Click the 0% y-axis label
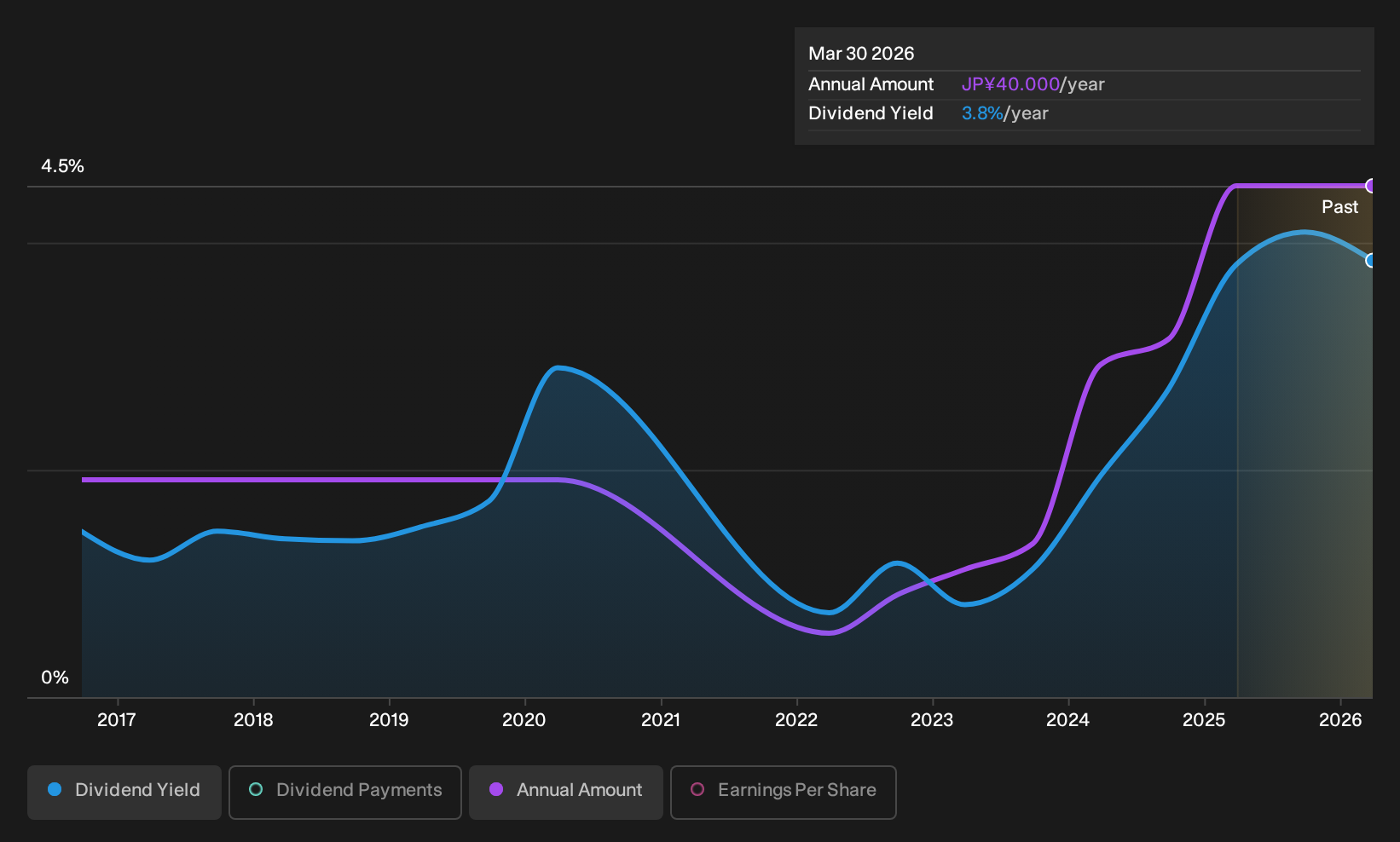Screen dimensions: 1400x842 (x=55, y=678)
